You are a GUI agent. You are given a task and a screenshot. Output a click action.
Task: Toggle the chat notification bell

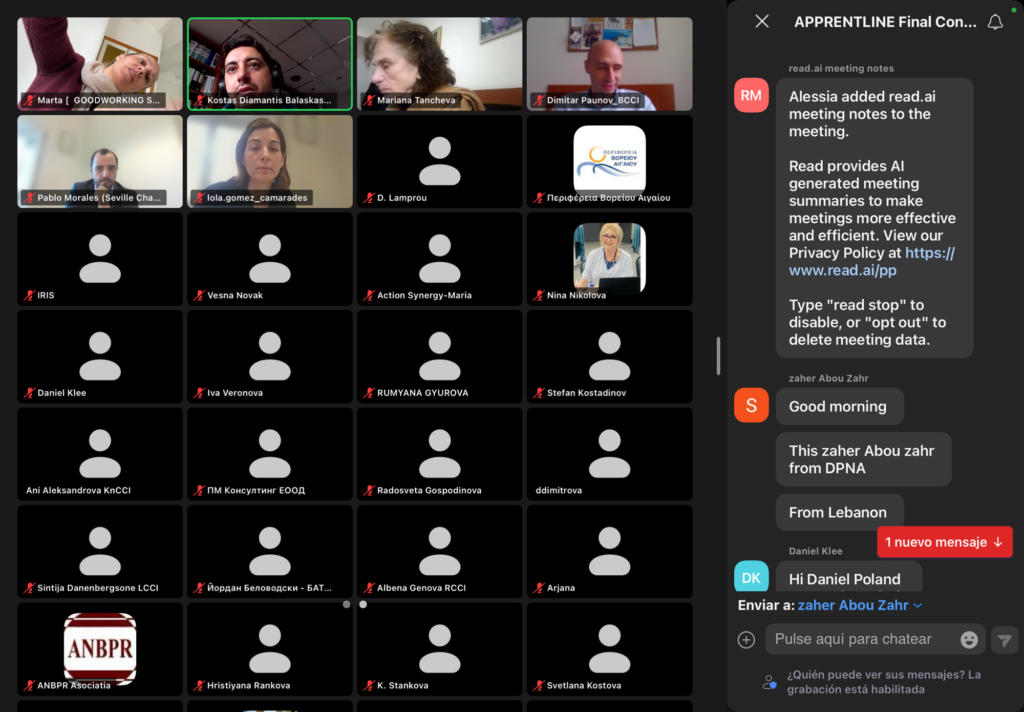point(995,21)
